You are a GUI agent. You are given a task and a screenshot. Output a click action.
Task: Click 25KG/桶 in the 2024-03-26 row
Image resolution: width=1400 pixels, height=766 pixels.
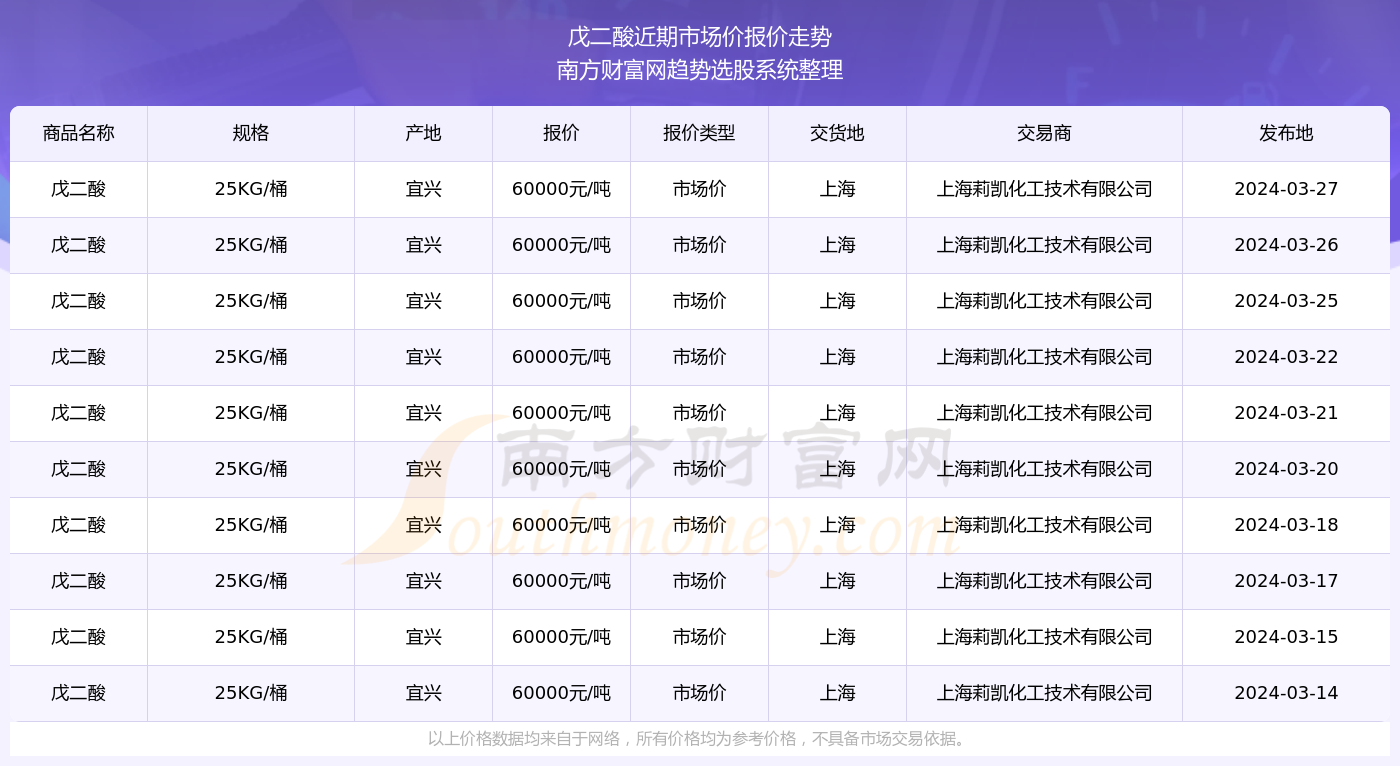click(251, 245)
